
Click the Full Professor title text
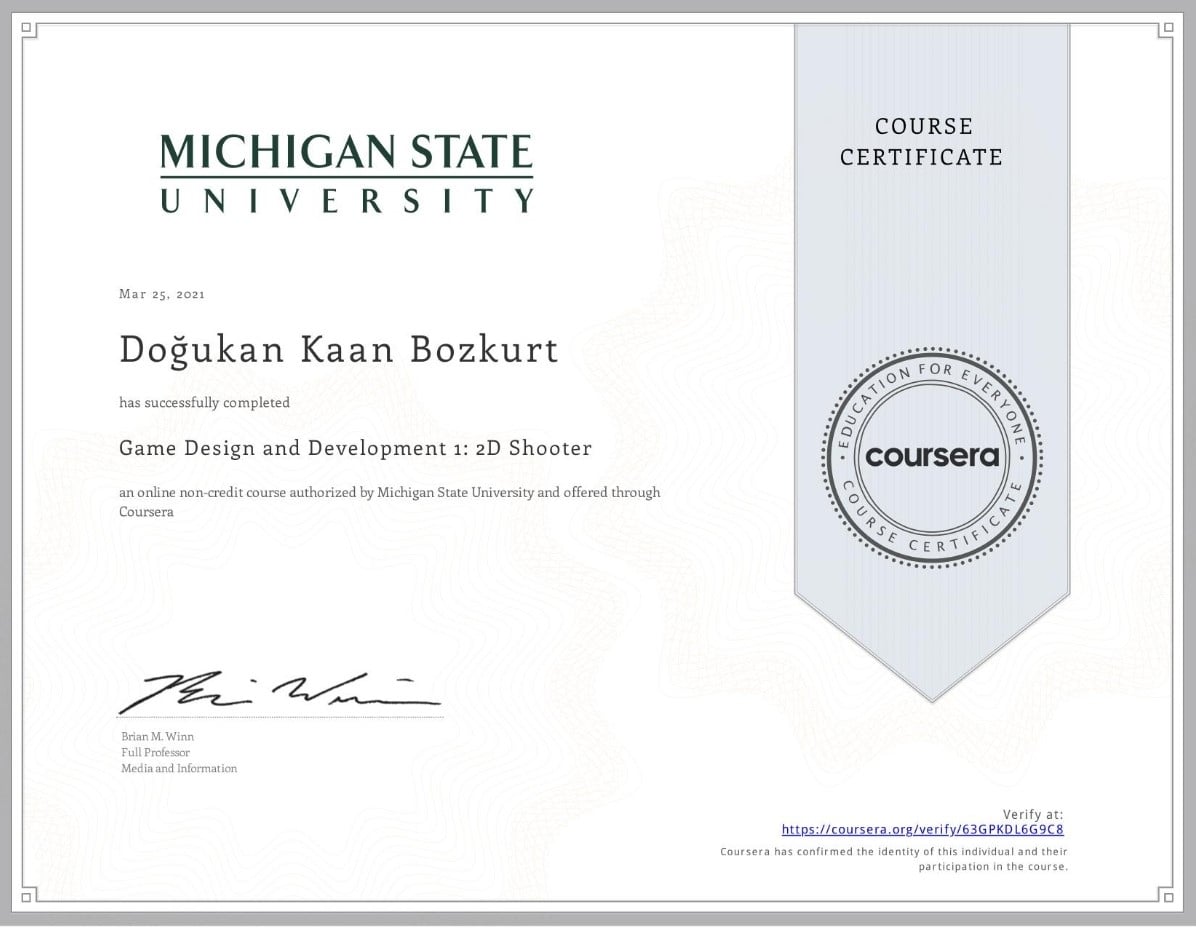click(x=156, y=753)
